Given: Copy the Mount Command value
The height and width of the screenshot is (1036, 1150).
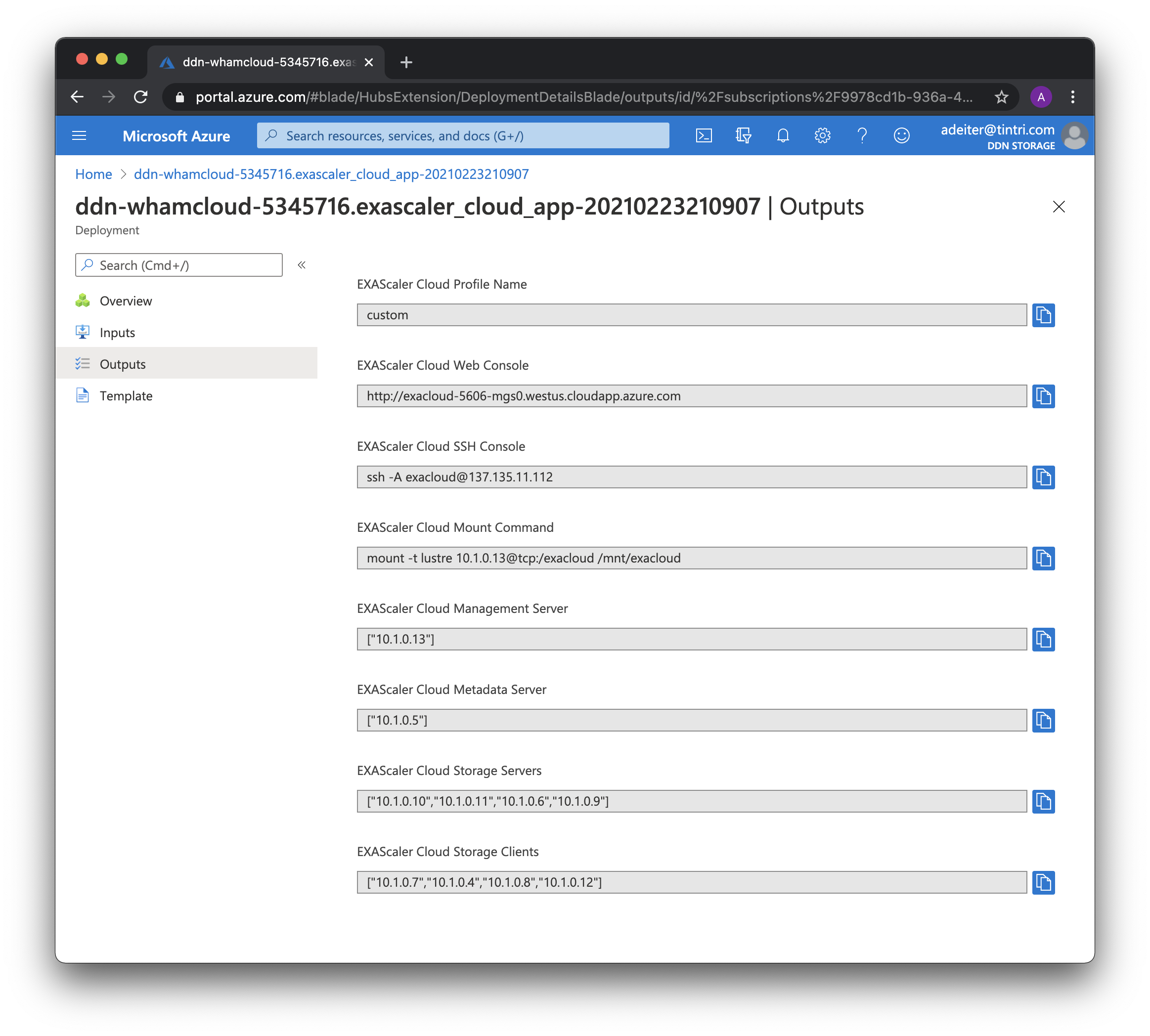Looking at the screenshot, I should pos(1043,559).
